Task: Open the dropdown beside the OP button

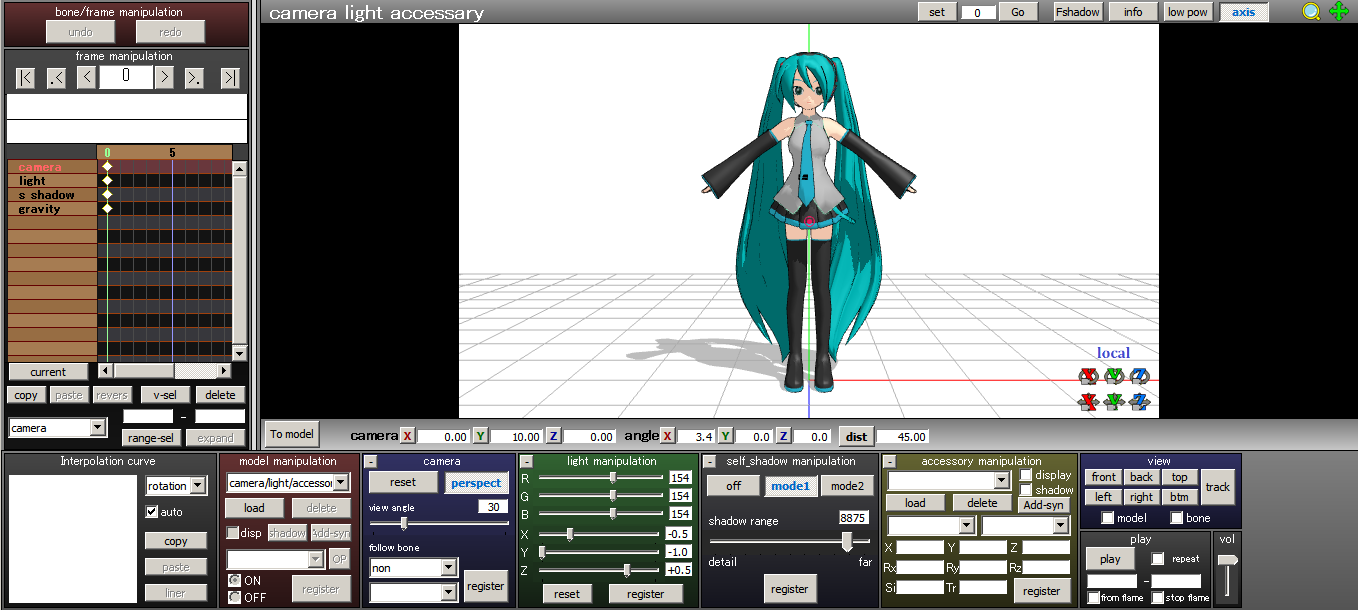Action: [276, 559]
